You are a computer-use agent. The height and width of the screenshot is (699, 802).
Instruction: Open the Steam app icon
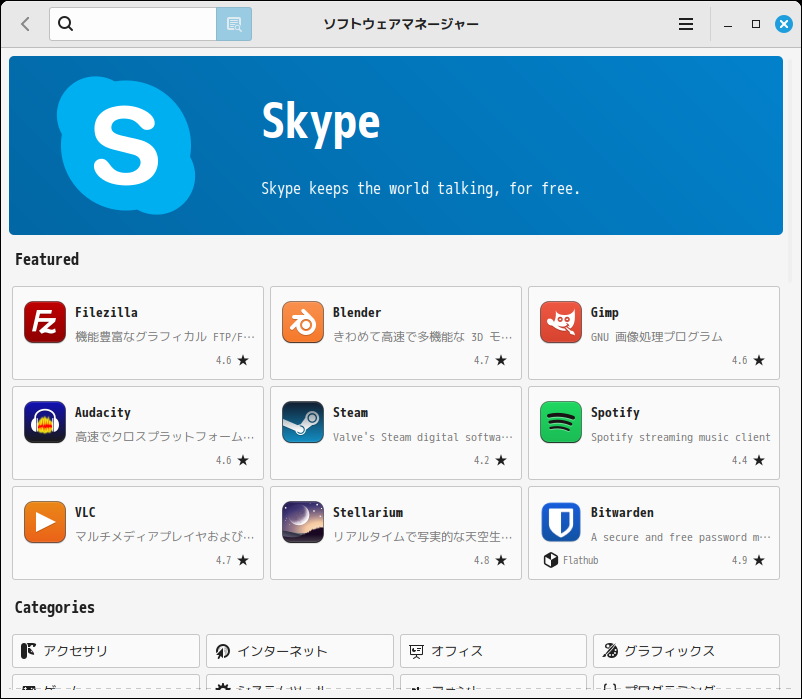(x=303, y=422)
